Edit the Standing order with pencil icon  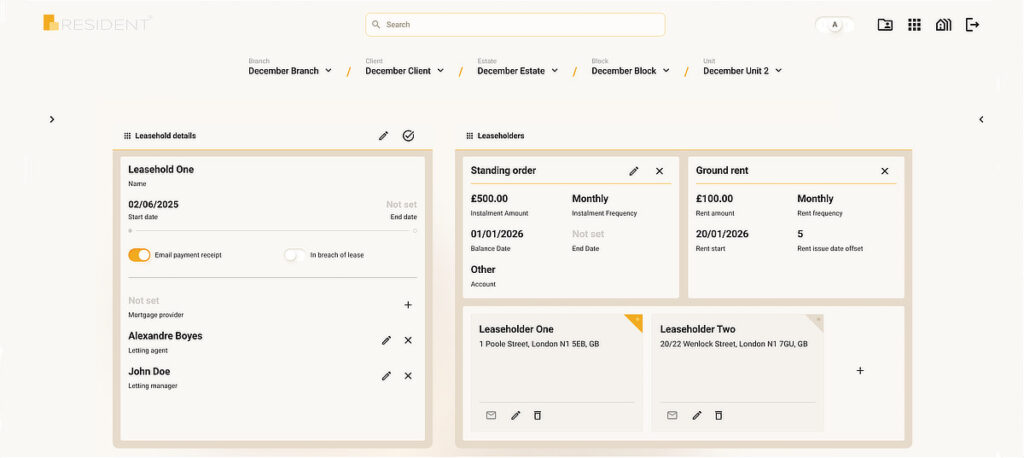pos(633,171)
